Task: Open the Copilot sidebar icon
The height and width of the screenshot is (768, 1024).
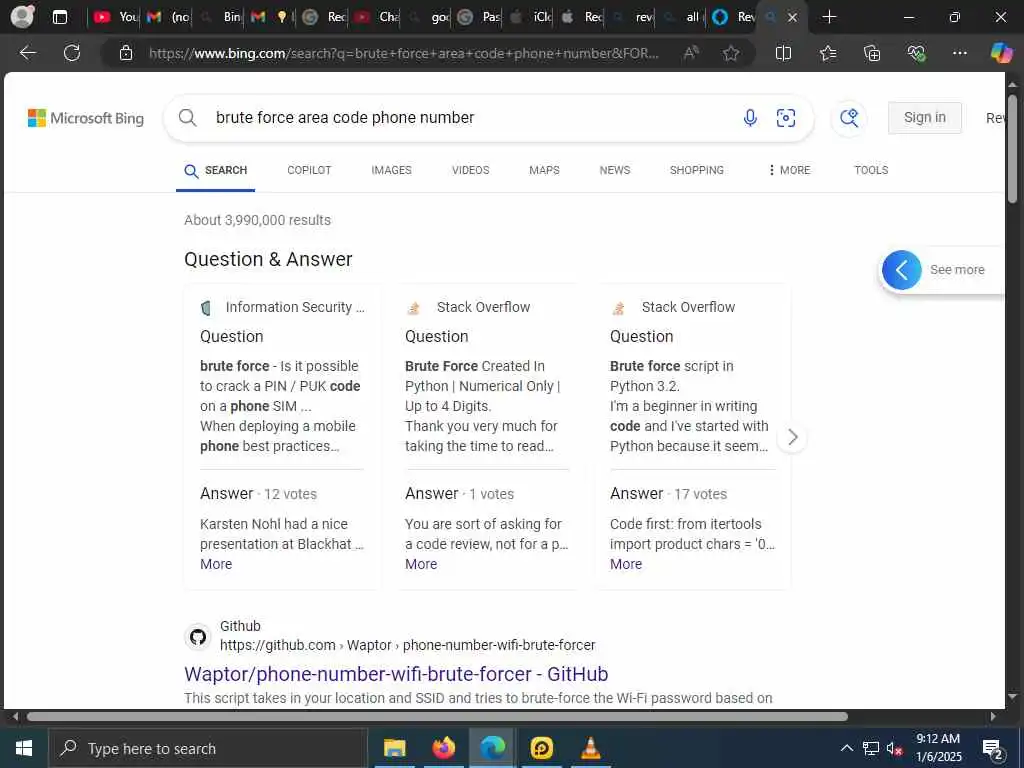Action: 1001,53
